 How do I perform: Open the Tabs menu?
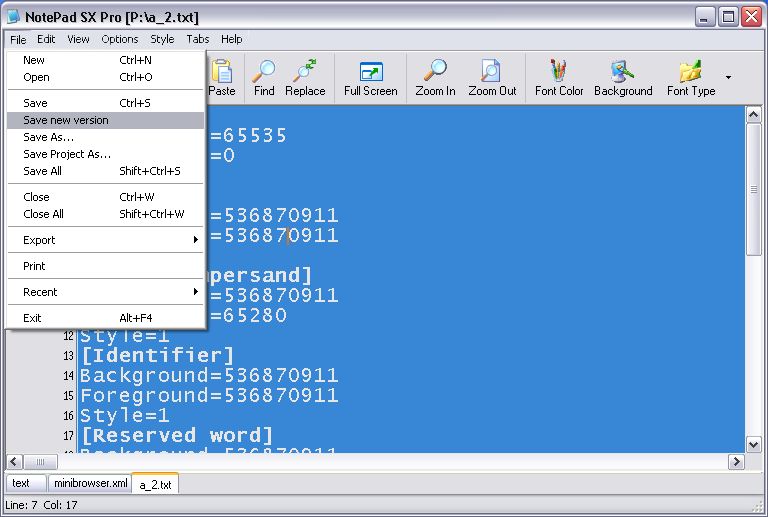point(197,39)
